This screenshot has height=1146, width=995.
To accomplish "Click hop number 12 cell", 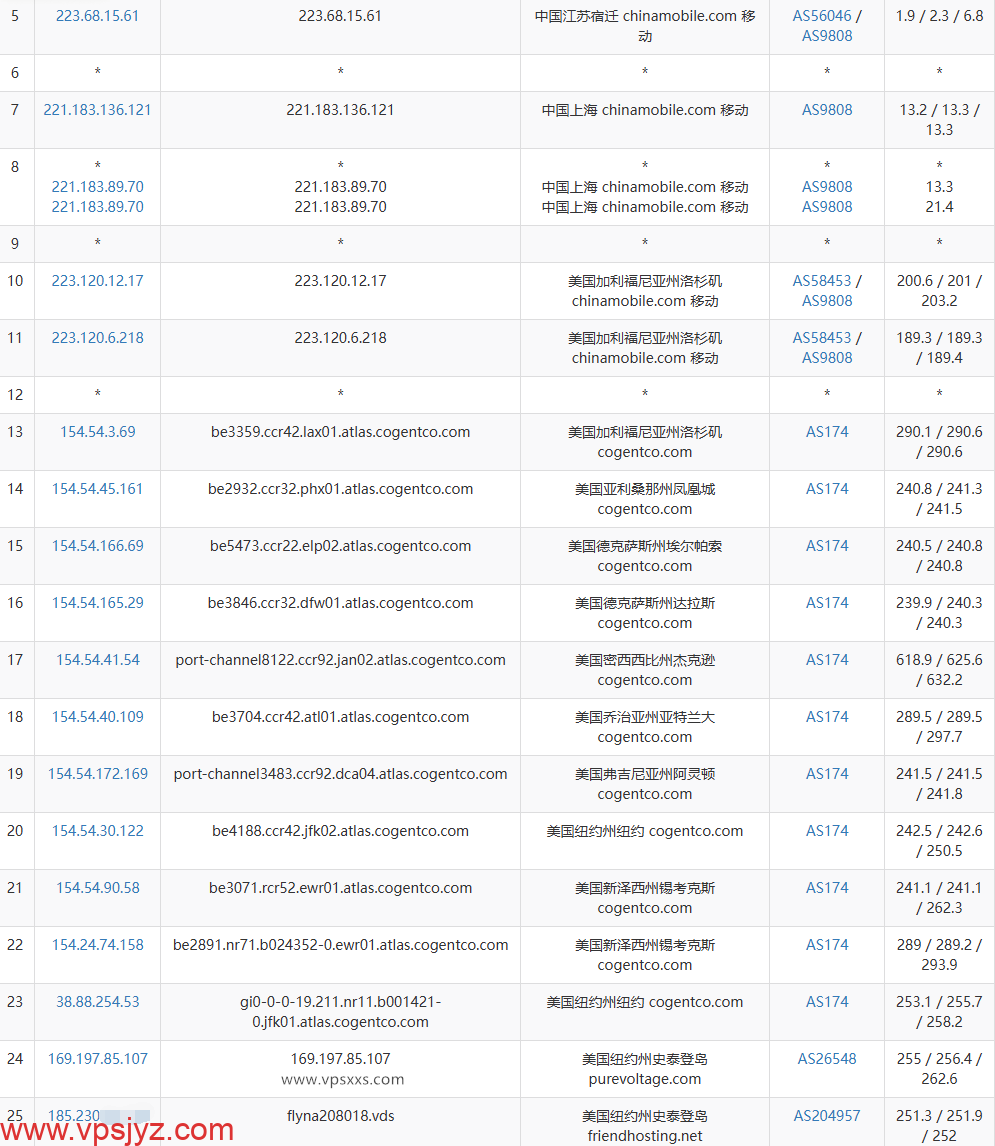I will pos(15,395).
